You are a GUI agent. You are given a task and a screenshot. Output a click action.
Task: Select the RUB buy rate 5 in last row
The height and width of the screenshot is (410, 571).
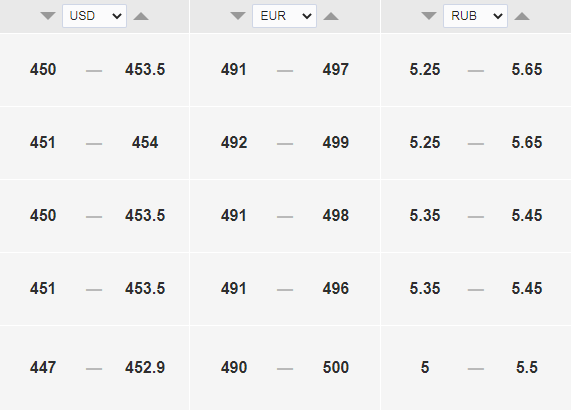point(425,367)
